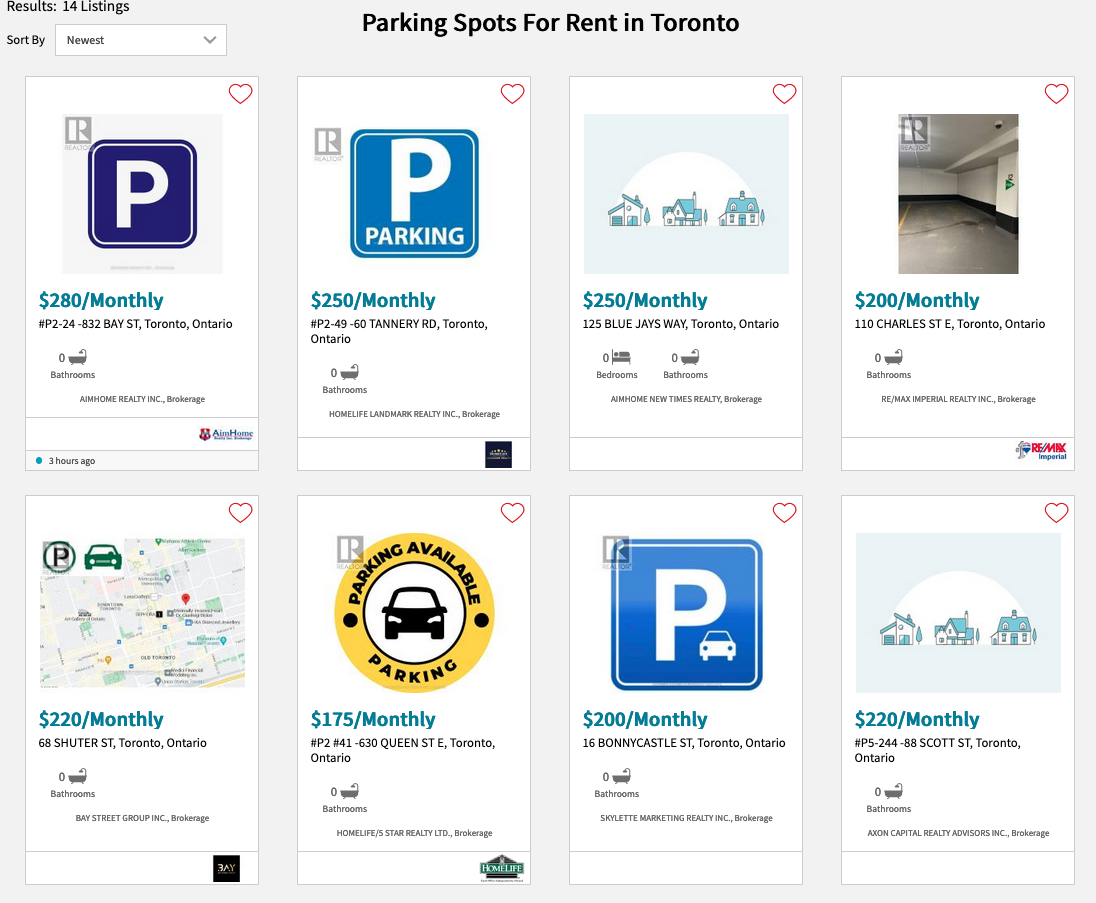Favorite the 832 Bay St listing heart
1096x903 pixels.
pyautogui.click(x=240, y=94)
